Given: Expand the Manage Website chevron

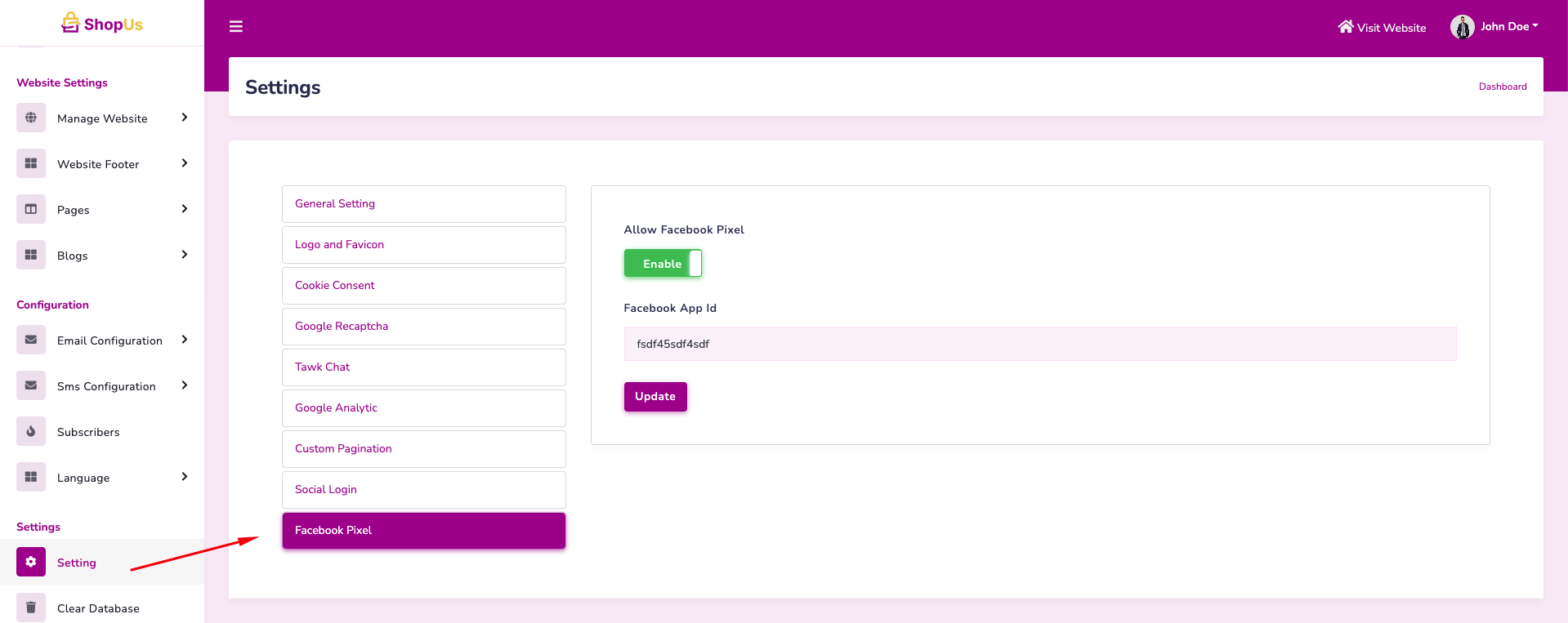Looking at the screenshot, I should tap(185, 118).
